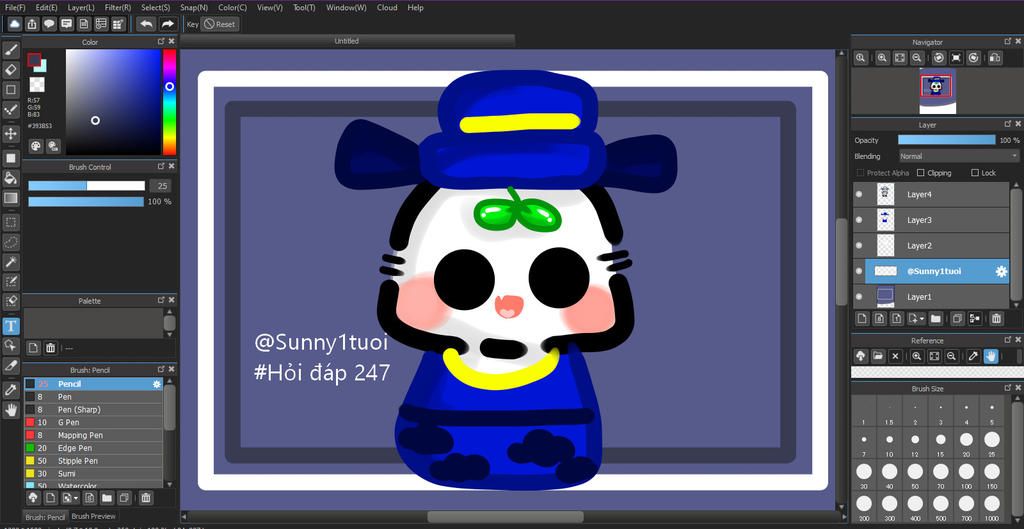Open the Blending mode dropdown

[959, 157]
